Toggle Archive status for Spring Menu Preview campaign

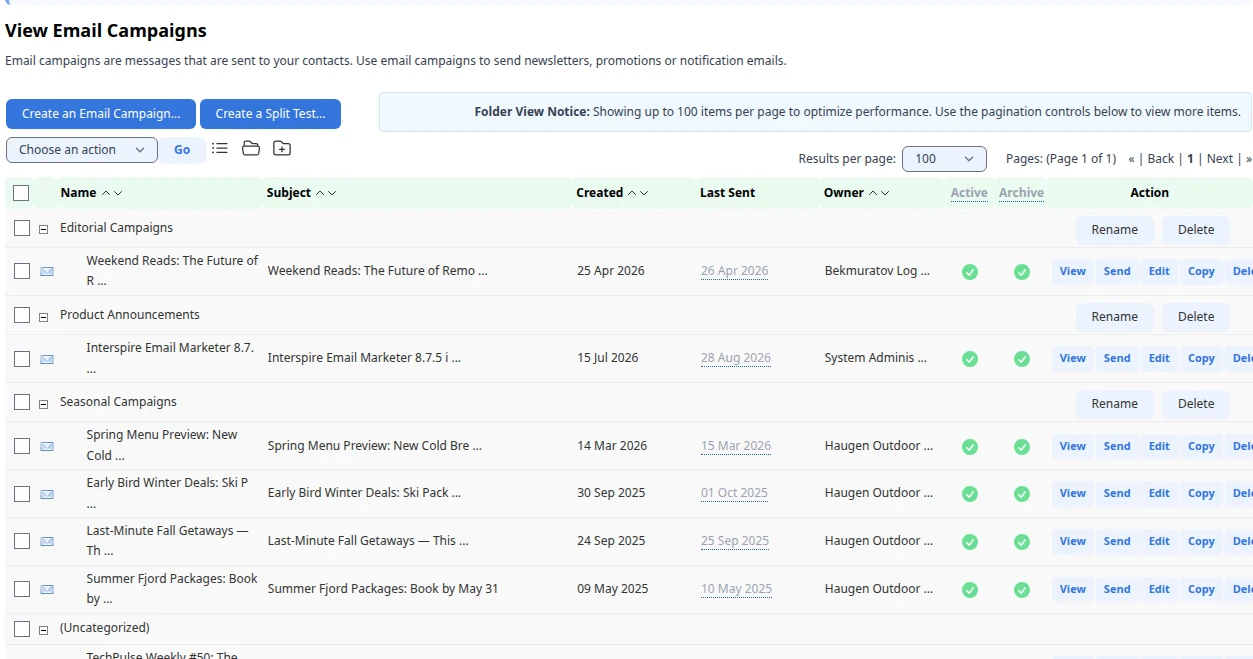tap(1021, 446)
